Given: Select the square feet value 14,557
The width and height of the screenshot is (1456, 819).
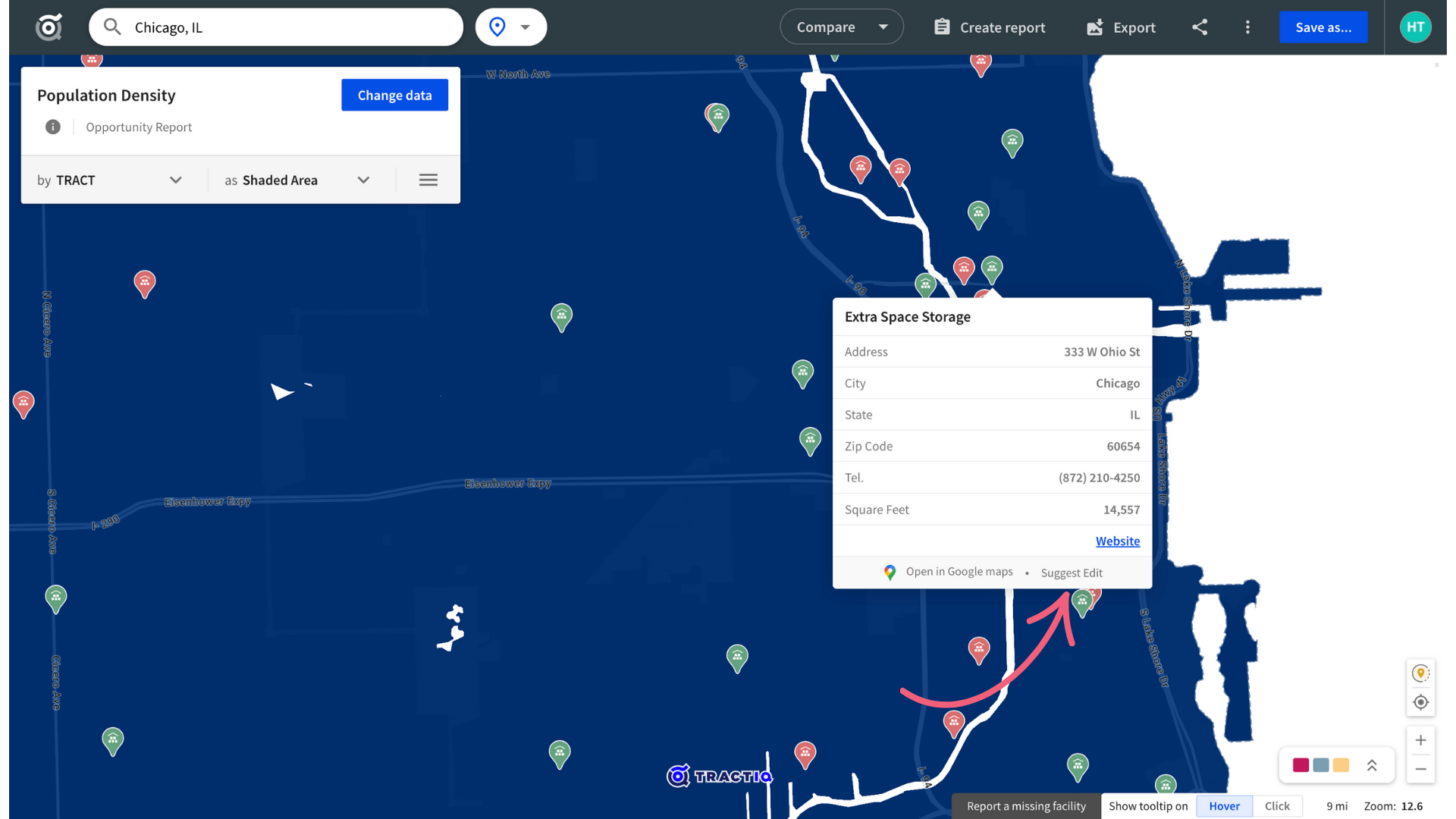Looking at the screenshot, I should pos(1122,510).
